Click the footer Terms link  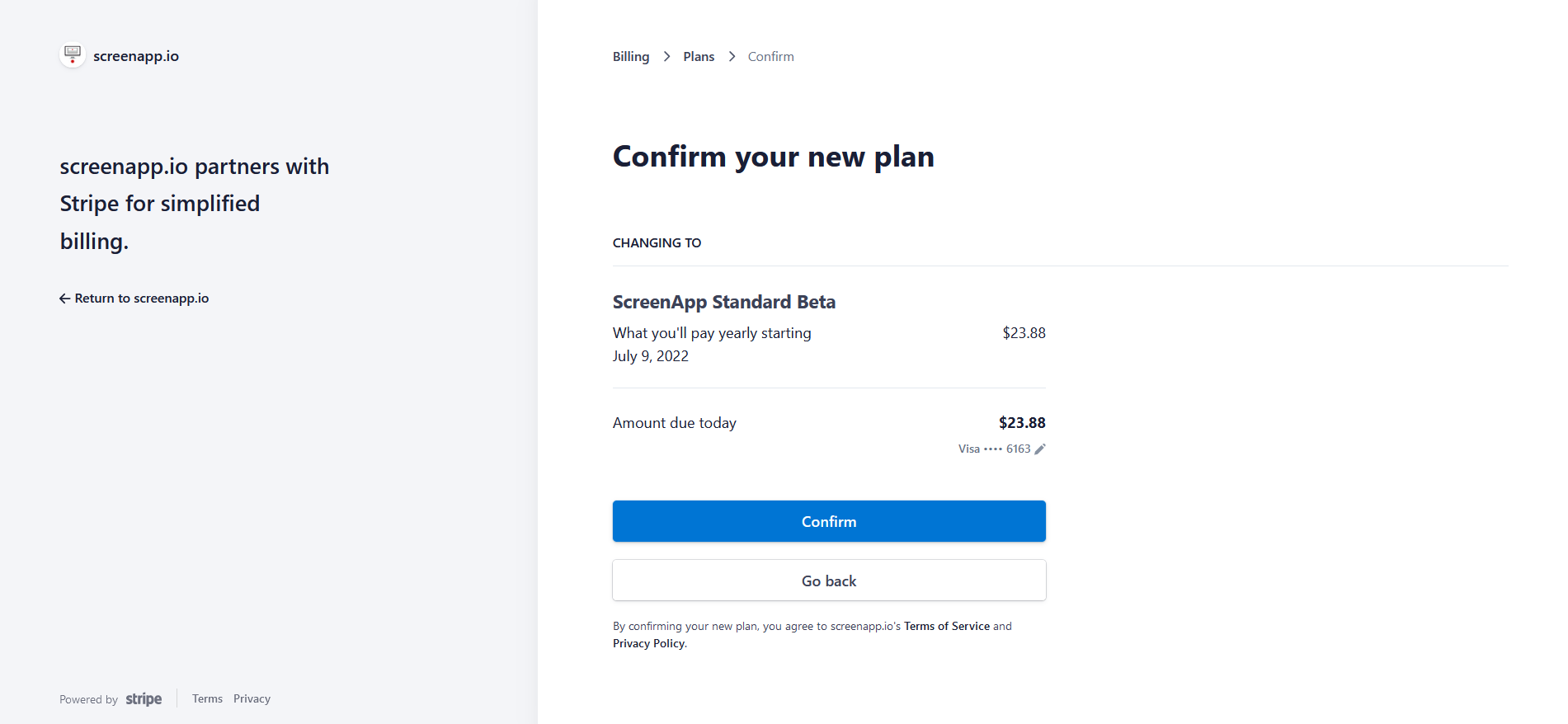point(207,699)
